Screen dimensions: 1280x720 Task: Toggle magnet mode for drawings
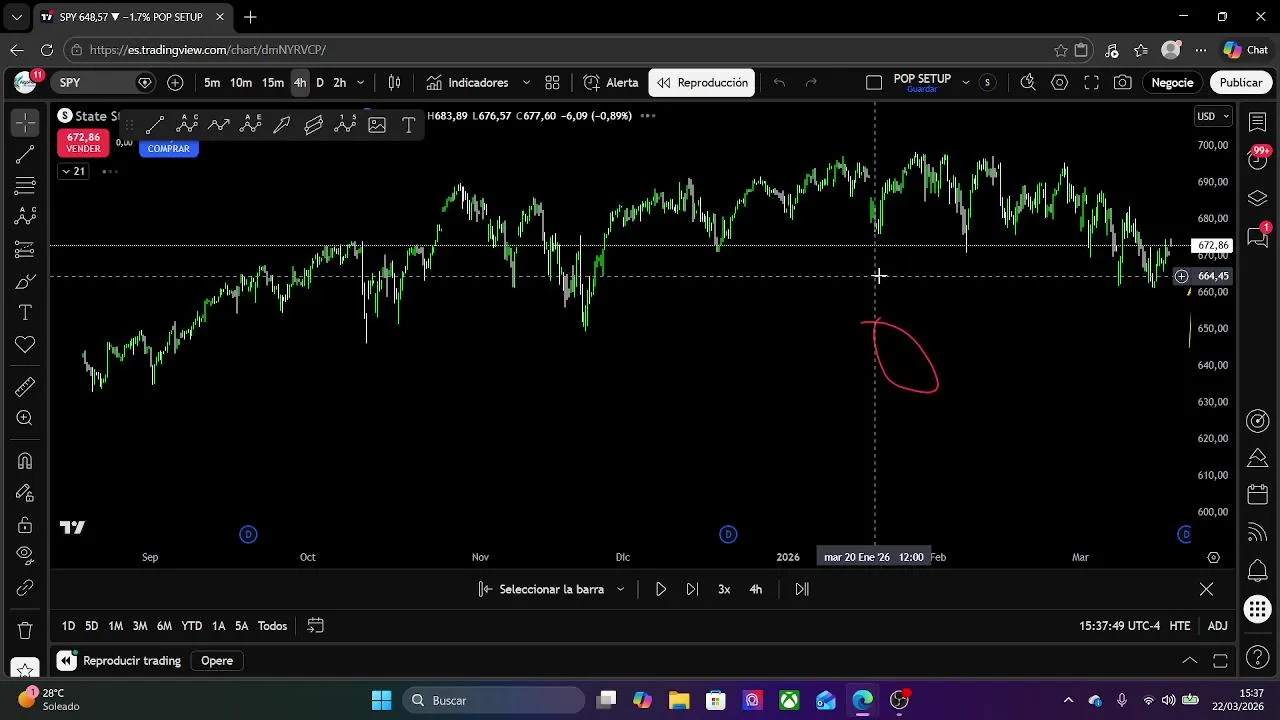pyautogui.click(x=25, y=461)
